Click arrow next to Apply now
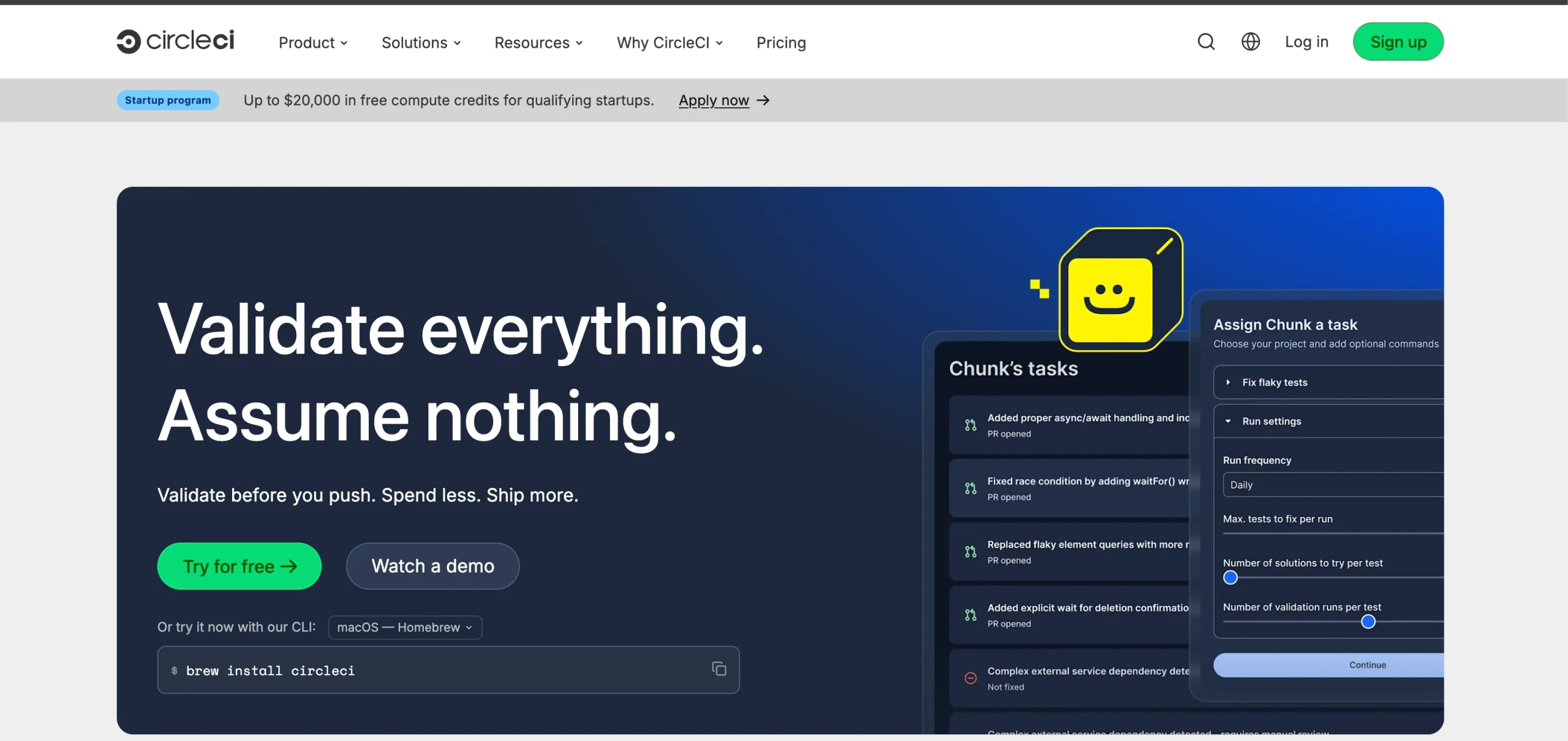The width and height of the screenshot is (1568, 741). [x=763, y=100]
